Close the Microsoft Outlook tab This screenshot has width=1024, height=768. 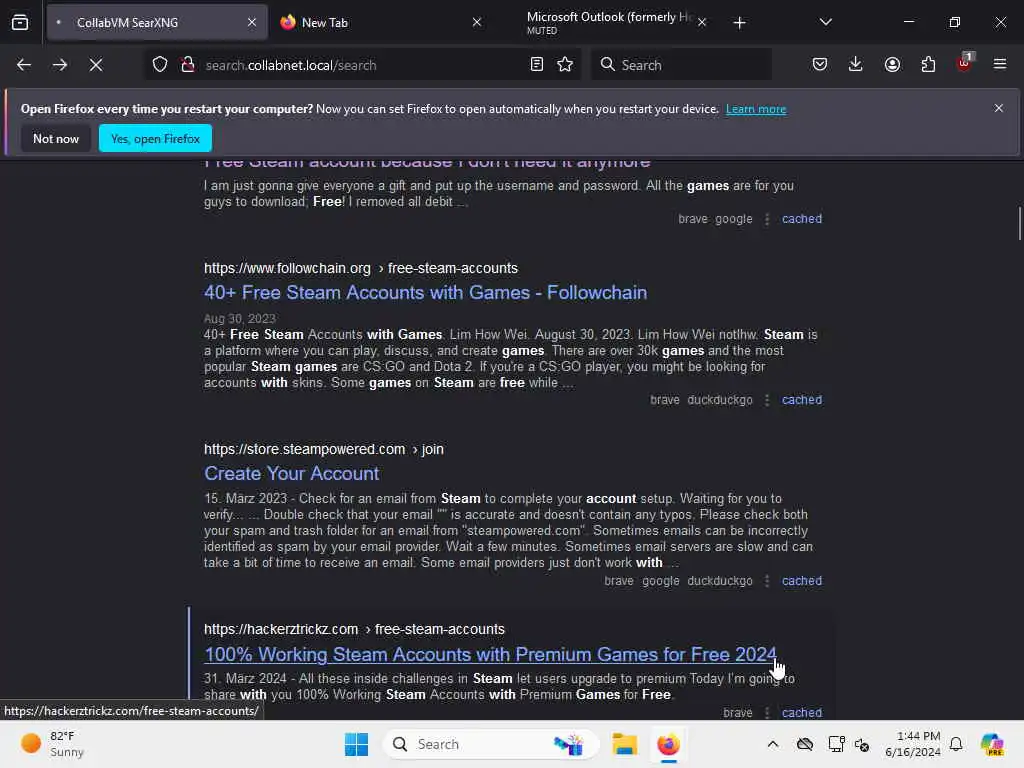click(701, 22)
